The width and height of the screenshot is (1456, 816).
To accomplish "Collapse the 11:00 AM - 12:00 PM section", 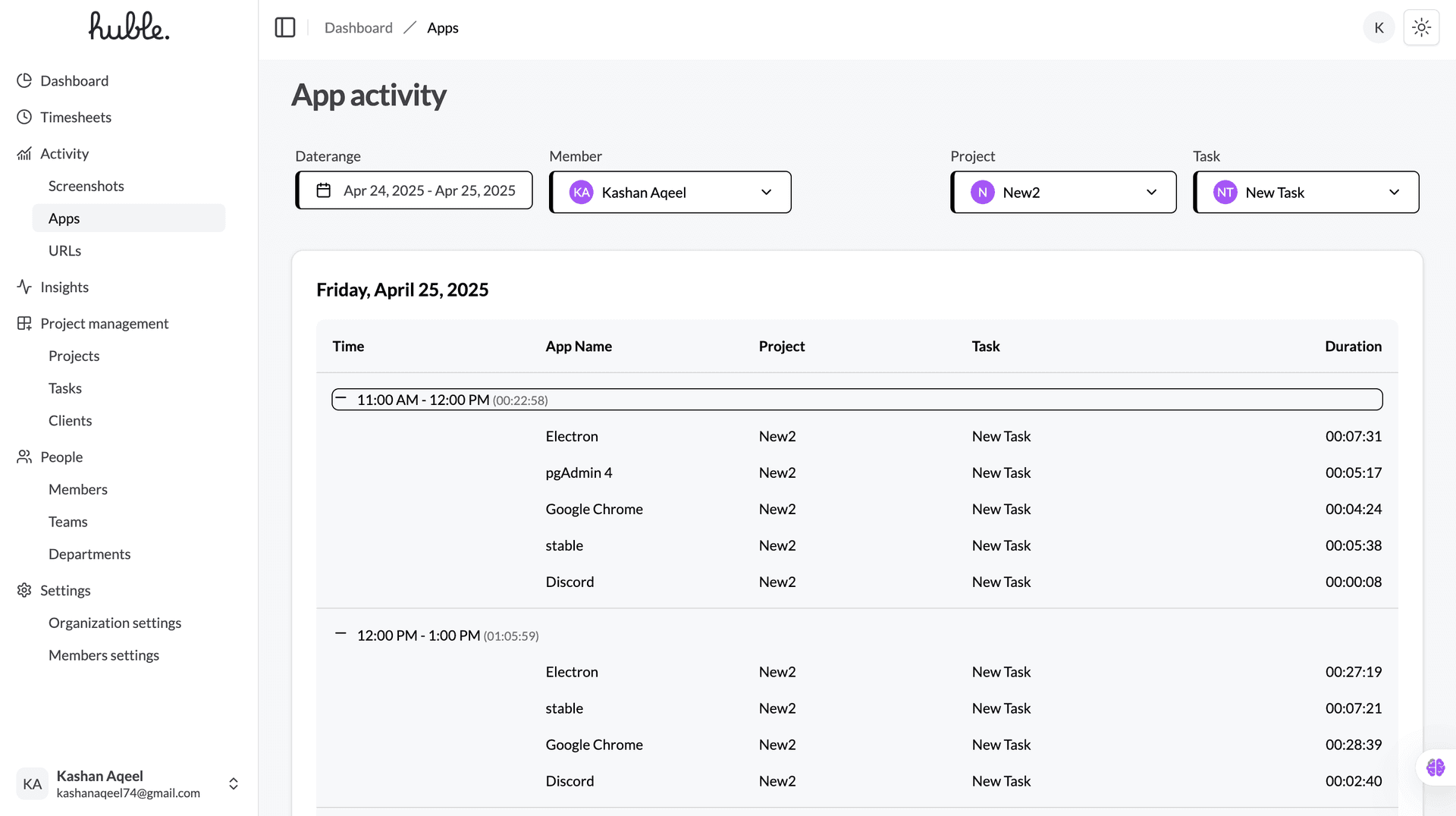I will pyautogui.click(x=340, y=397).
